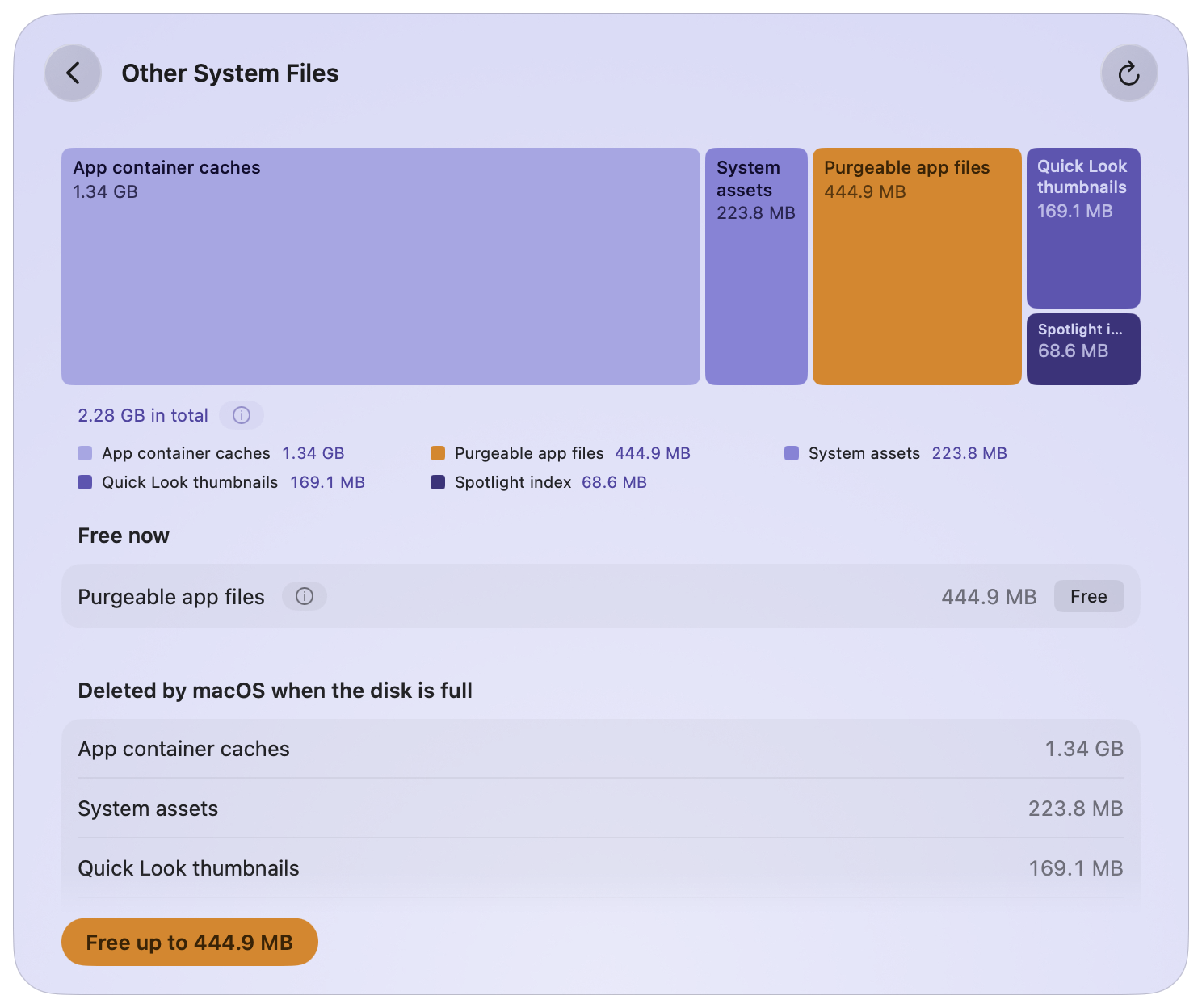Select App container caches treemap block

pos(380,267)
